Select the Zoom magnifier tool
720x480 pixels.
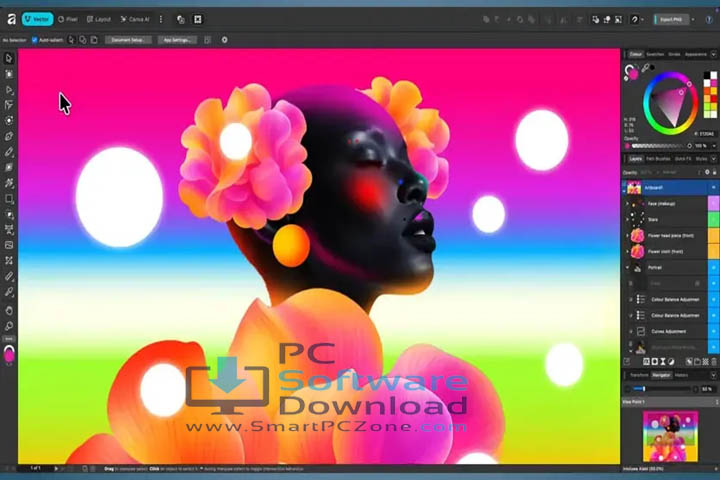coord(9,326)
